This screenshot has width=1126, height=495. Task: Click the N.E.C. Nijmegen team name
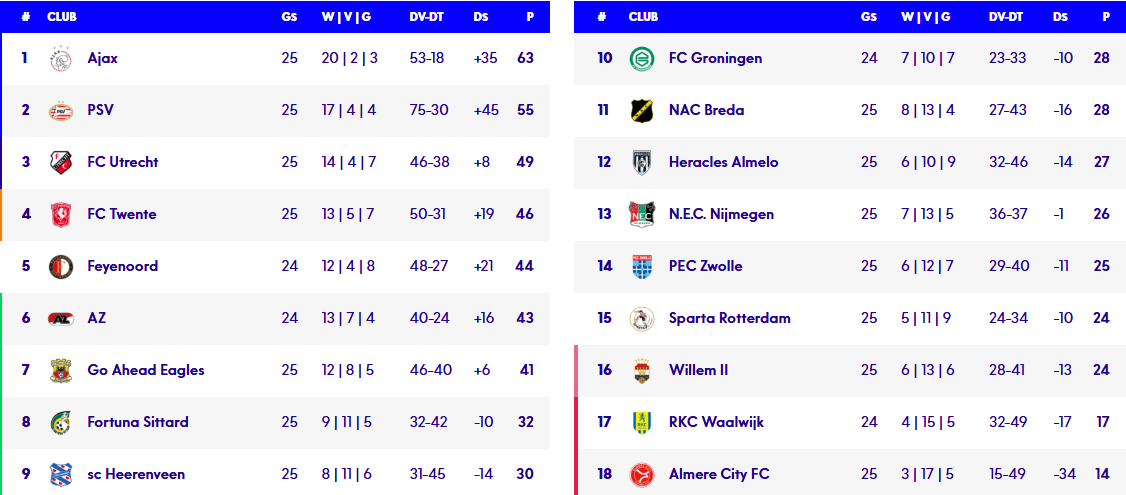point(721,214)
